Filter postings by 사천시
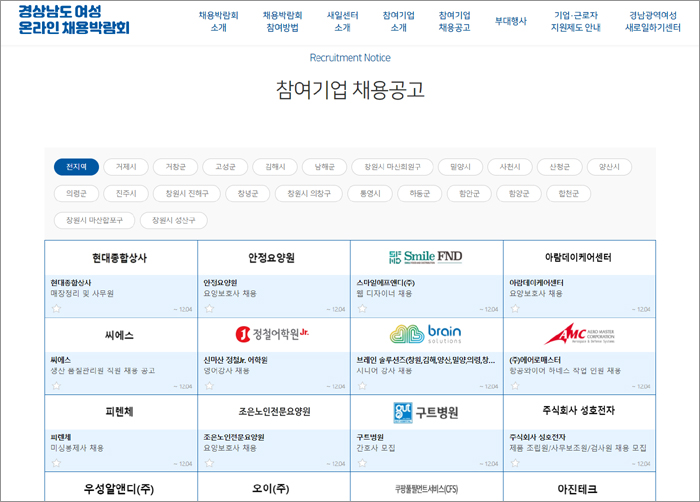This screenshot has width=700, height=502. point(510,167)
